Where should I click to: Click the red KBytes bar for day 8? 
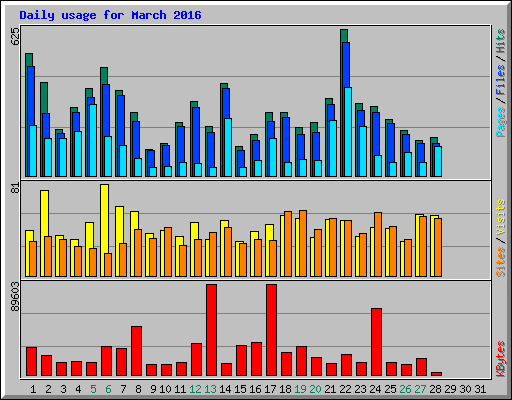(136, 351)
